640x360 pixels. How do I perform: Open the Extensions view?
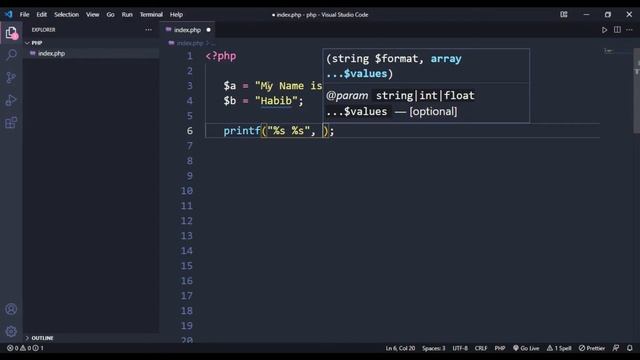coord(11,122)
